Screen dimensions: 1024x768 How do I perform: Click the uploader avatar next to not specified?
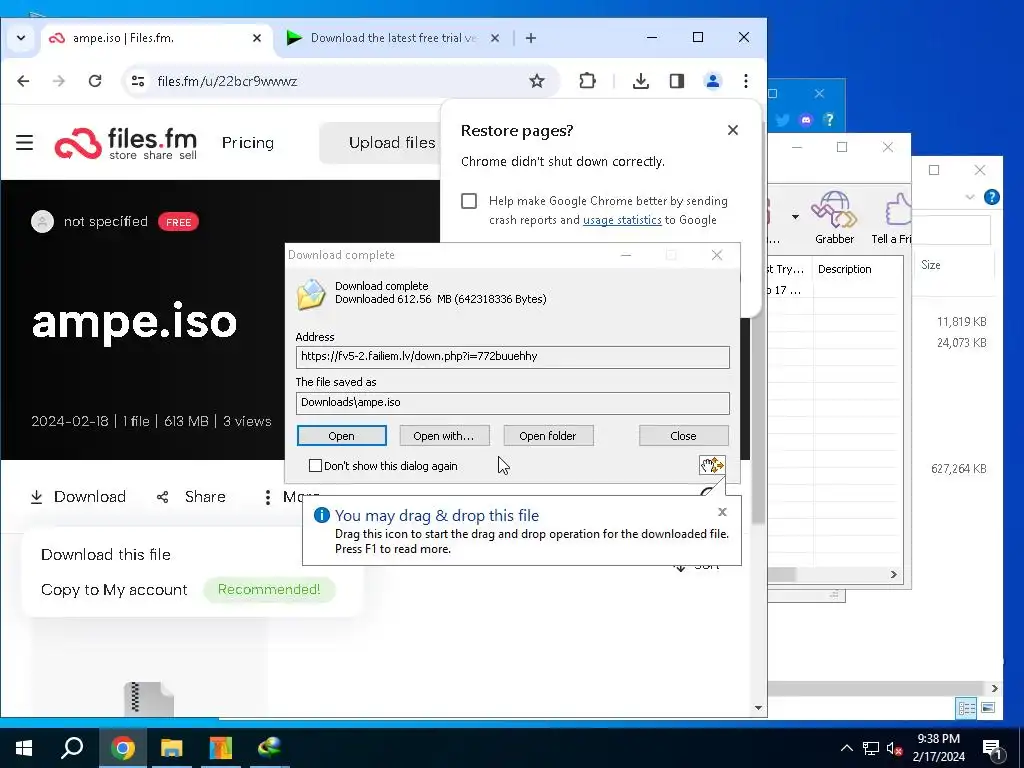click(42, 221)
